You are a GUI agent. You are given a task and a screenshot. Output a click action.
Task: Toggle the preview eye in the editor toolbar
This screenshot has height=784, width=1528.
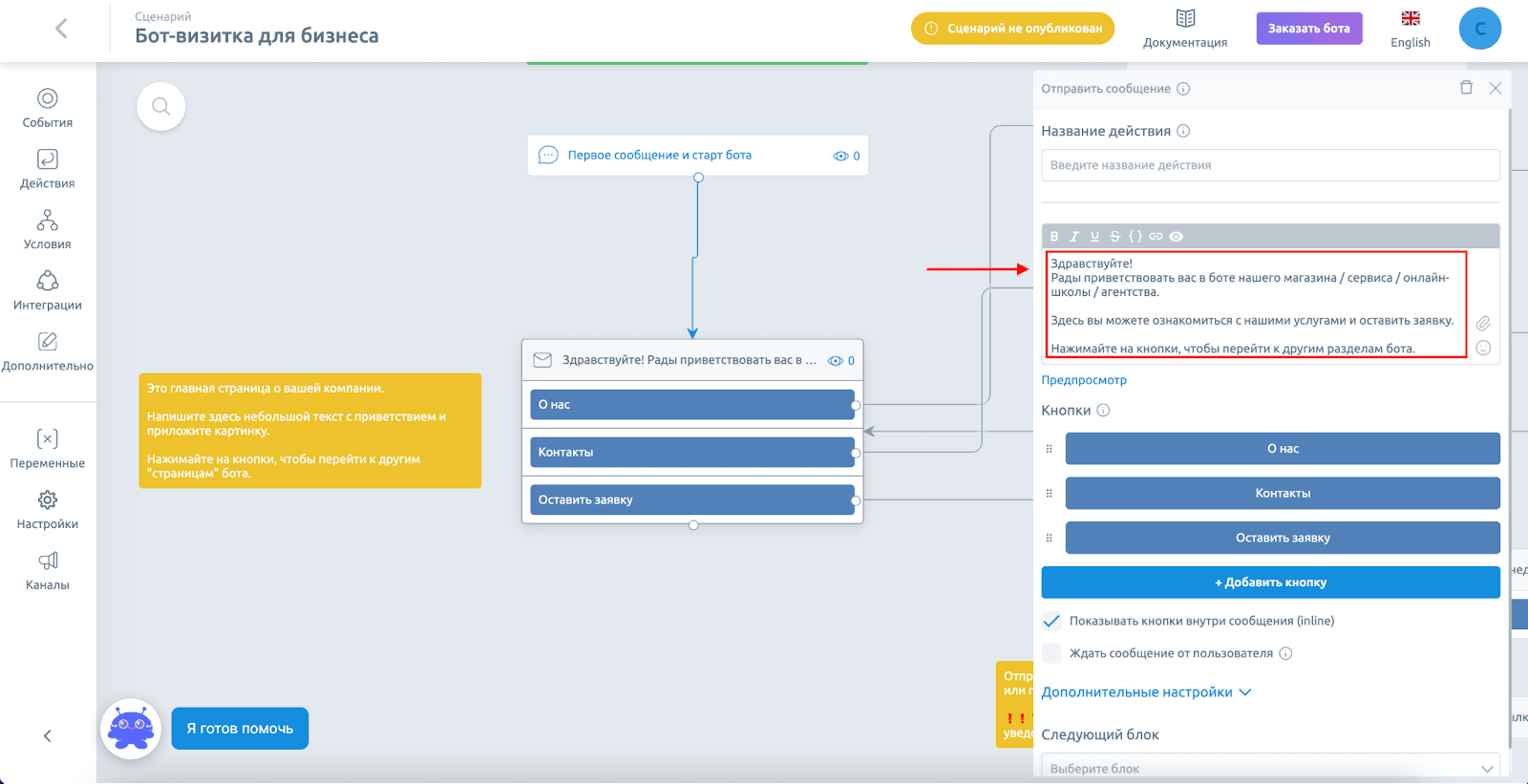point(1177,236)
